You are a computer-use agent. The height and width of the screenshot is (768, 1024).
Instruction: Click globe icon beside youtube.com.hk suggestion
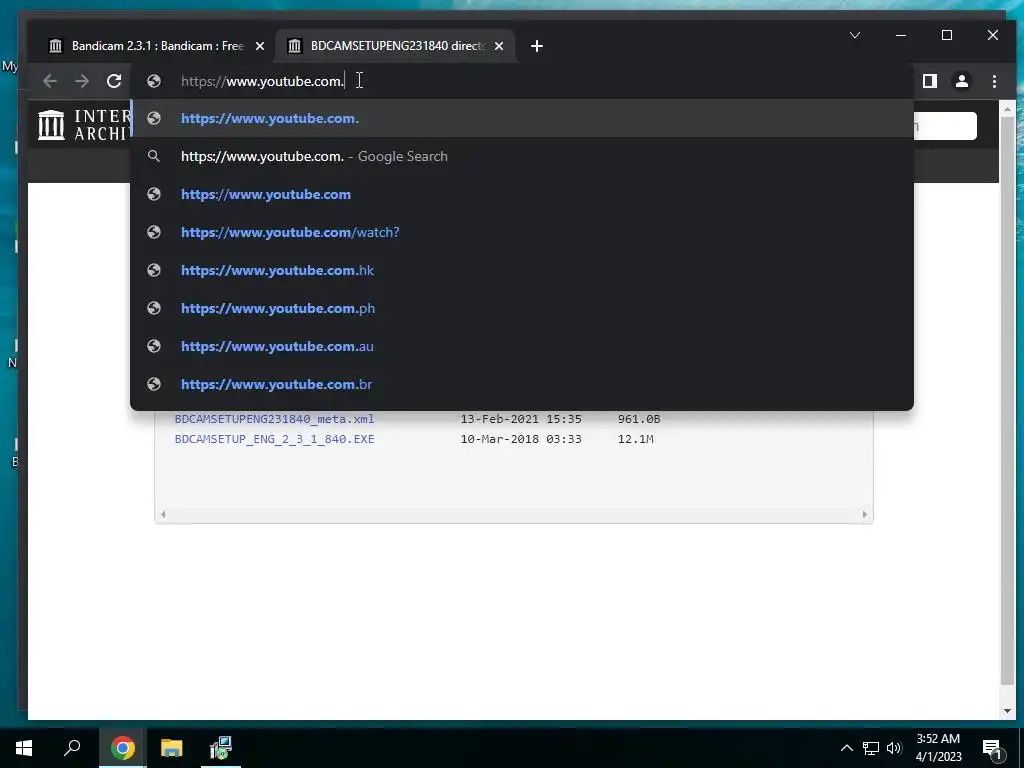(154, 270)
